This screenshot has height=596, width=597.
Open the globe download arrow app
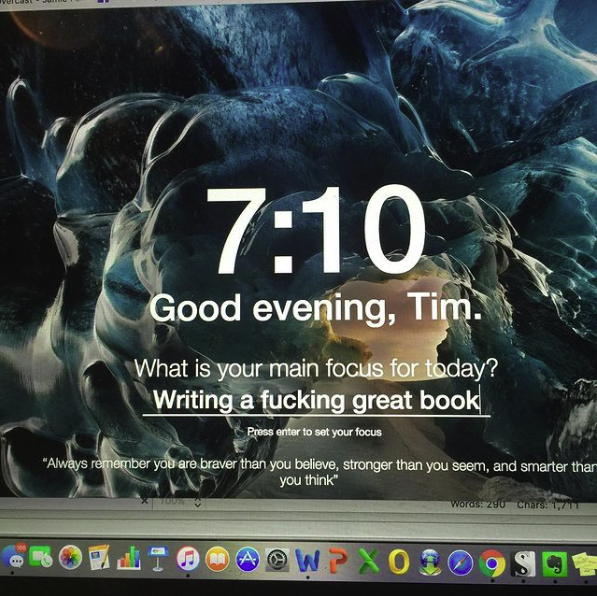pos(430,562)
